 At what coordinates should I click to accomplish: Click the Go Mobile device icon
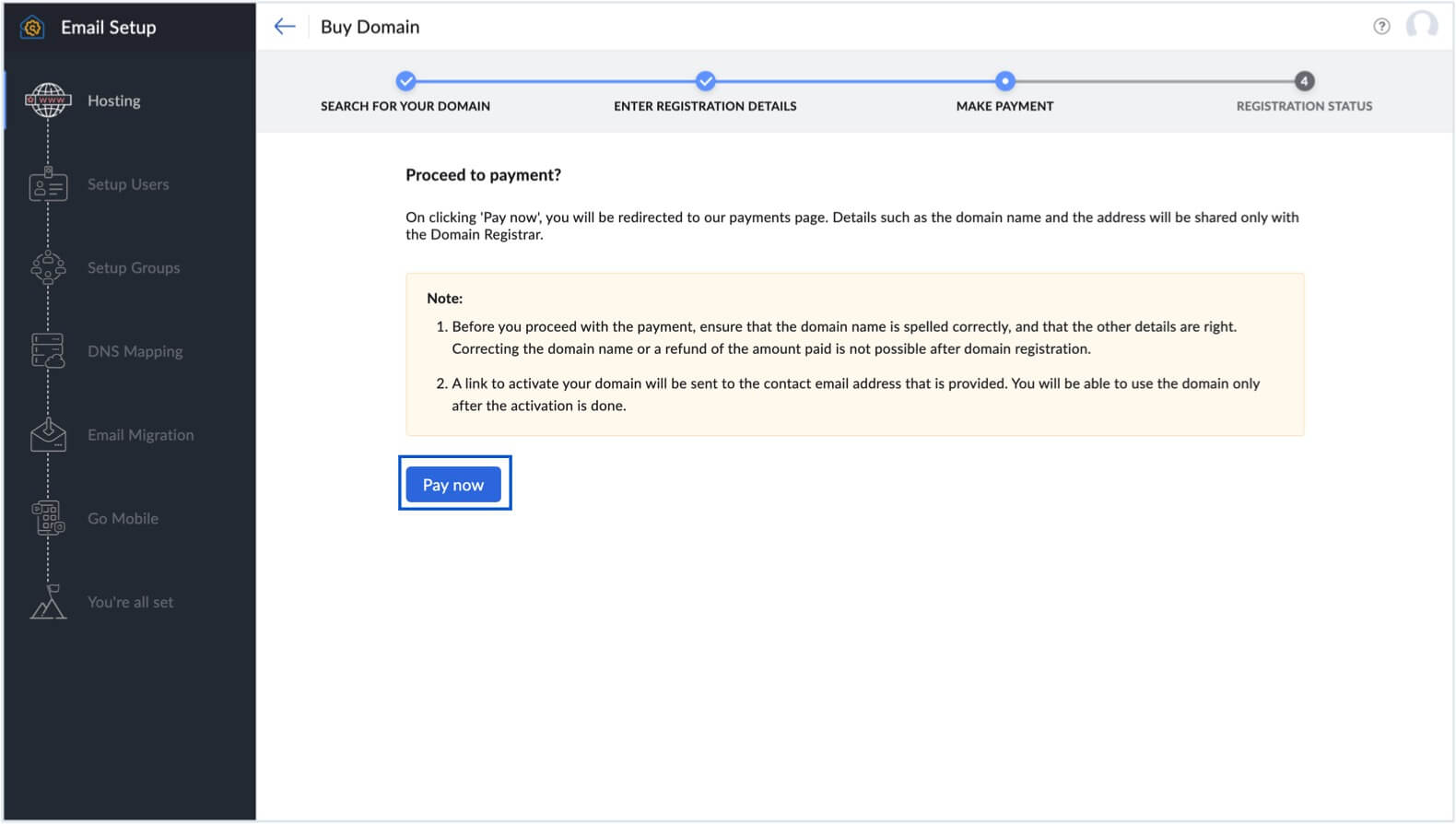[x=48, y=518]
